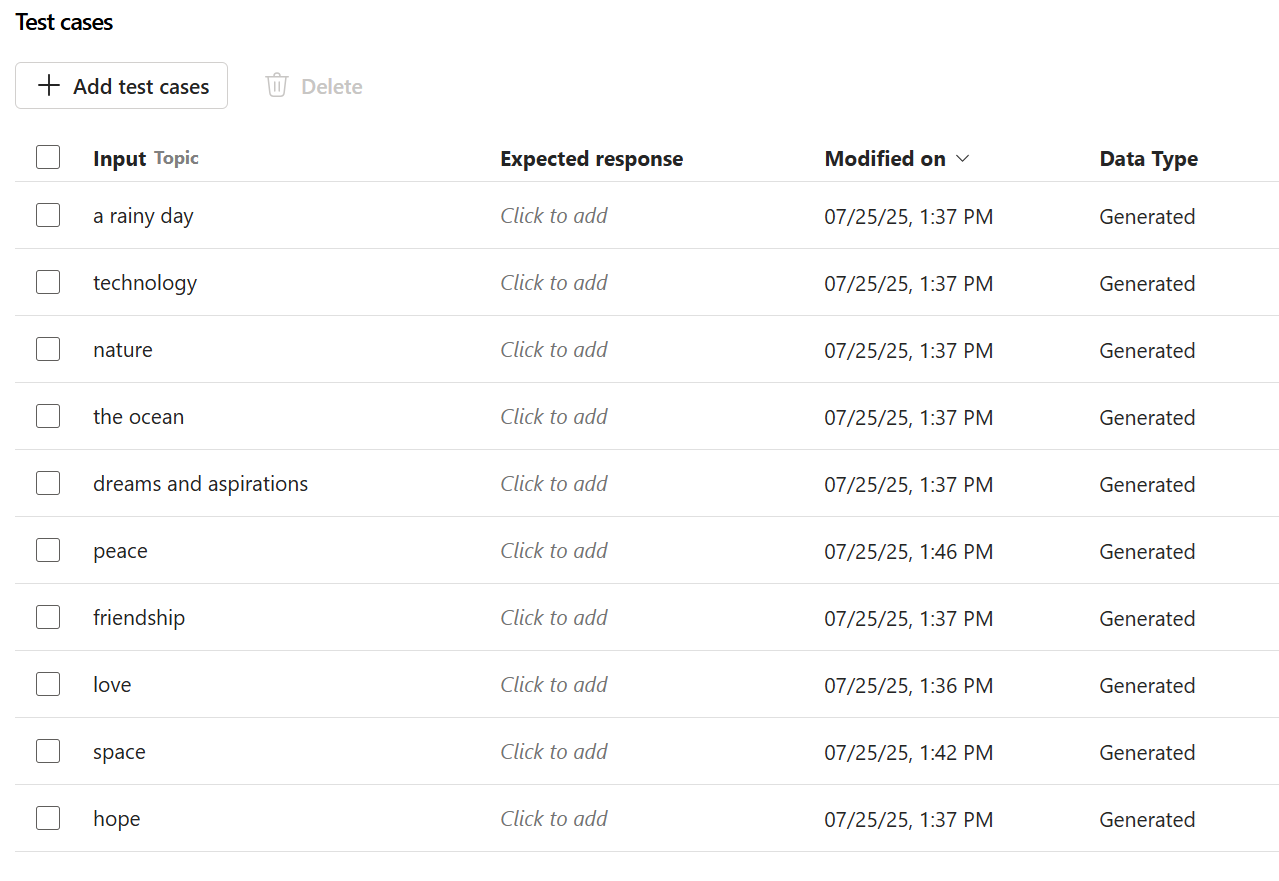
Task: Check the checkbox for the 'a rainy day' row
Action: [x=47, y=215]
